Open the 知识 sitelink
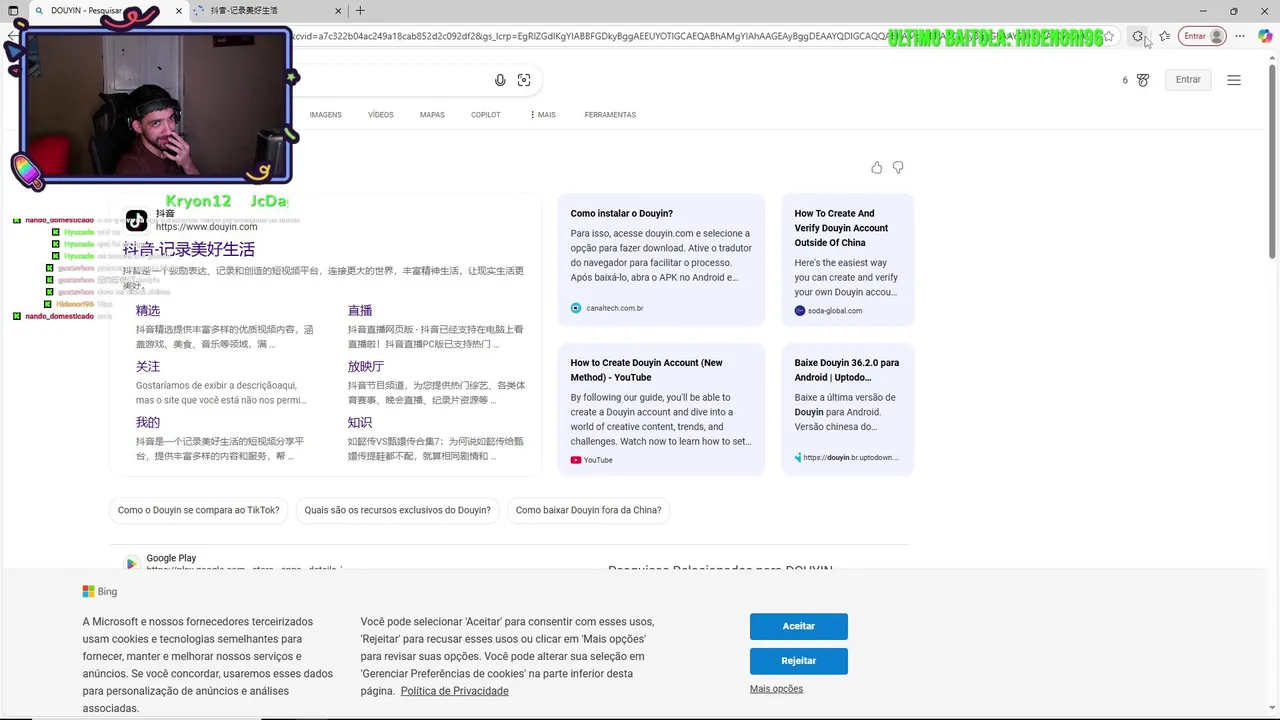Image resolution: width=1280 pixels, height=720 pixels. click(360, 423)
